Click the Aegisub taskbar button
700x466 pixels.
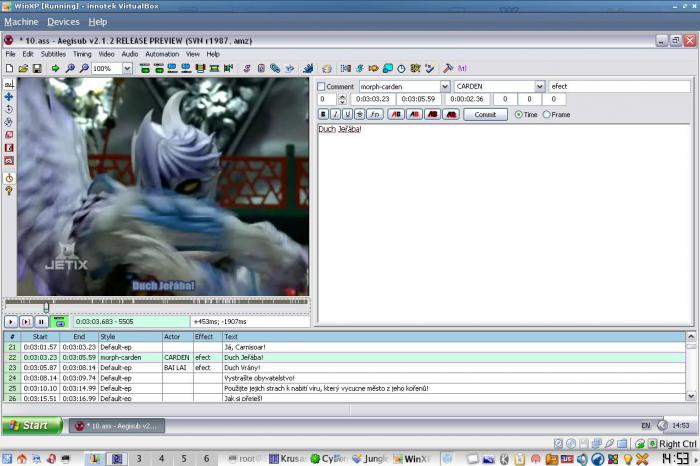click(117, 426)
